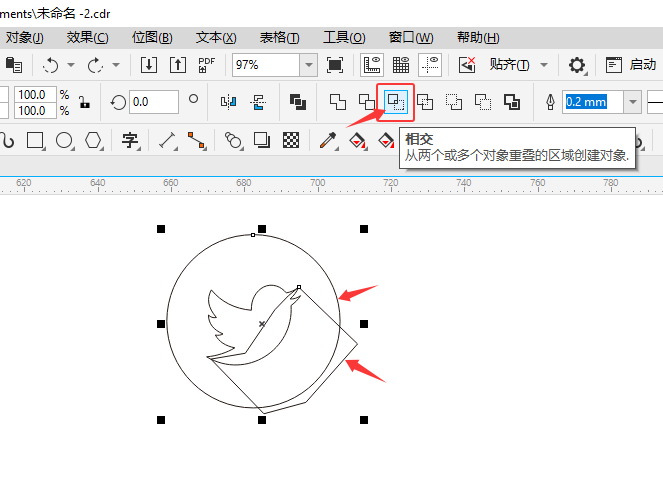
Task: Open the 工具(O) menu
Action: (344, 38)
